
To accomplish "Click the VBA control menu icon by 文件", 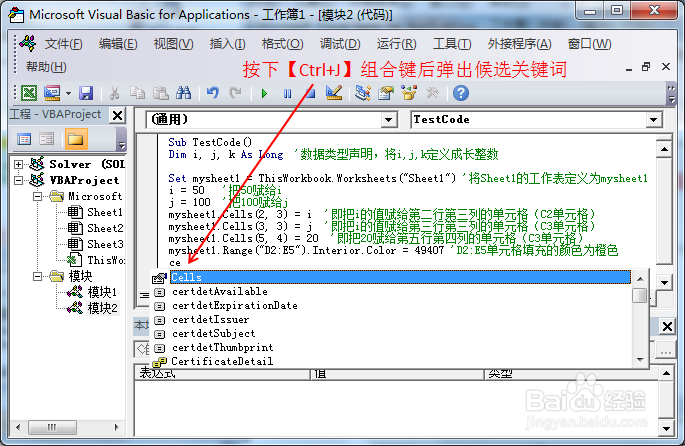I will pyautogui.click(x=28, y=43).
